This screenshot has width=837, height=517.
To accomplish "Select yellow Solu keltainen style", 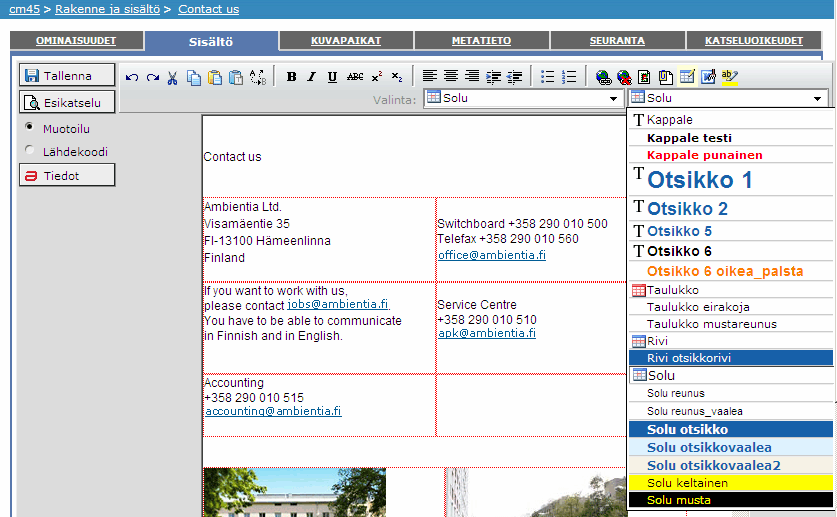I will [731, 483].
